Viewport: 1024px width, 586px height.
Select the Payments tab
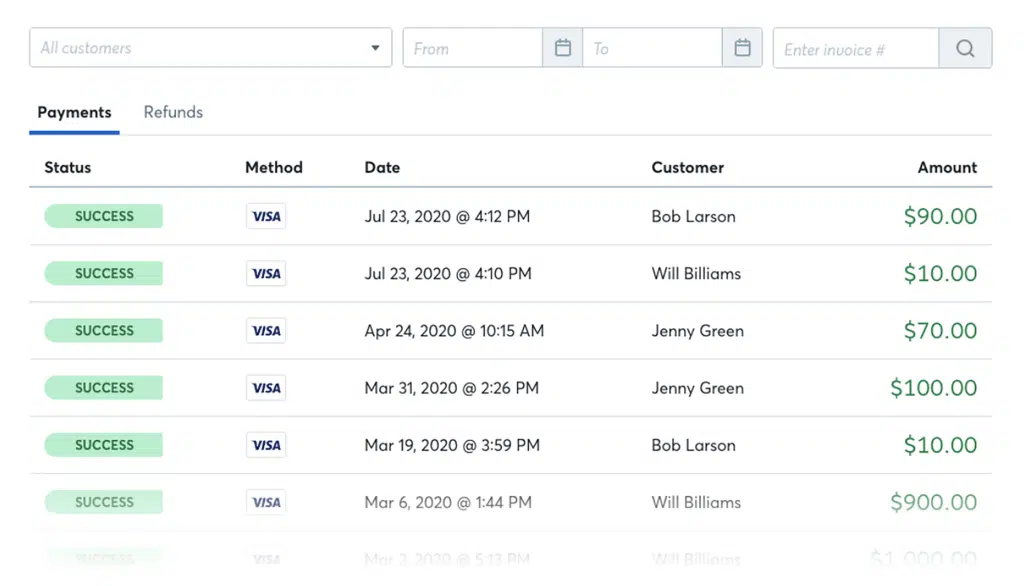[x=74, y=112]
